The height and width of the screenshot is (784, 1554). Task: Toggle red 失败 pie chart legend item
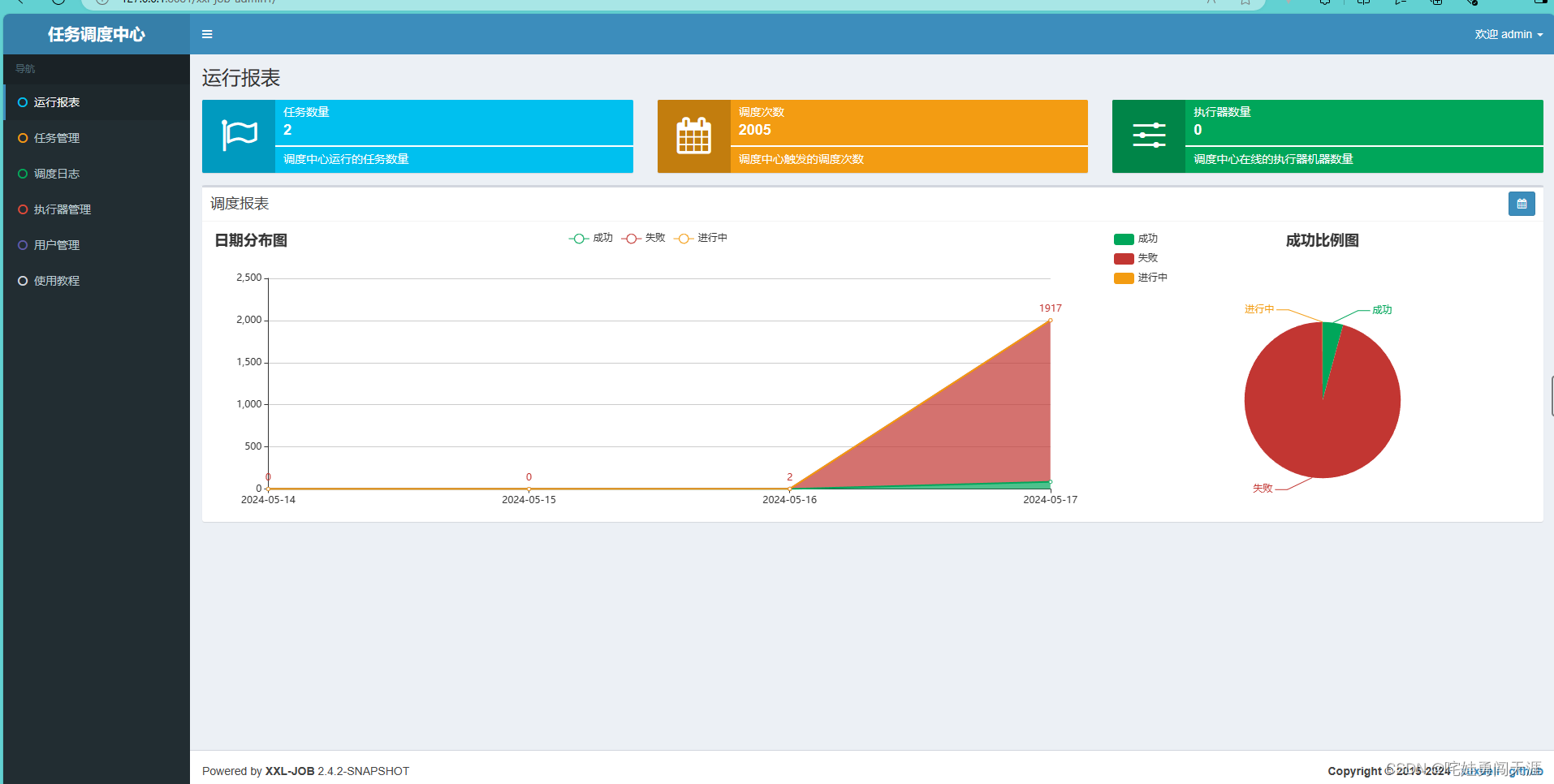(x=1136, y=258)
